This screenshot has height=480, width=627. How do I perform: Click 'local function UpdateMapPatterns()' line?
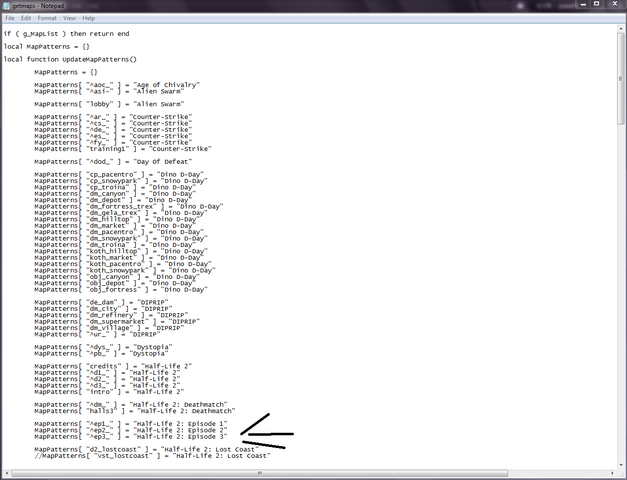tap(70, 59)
